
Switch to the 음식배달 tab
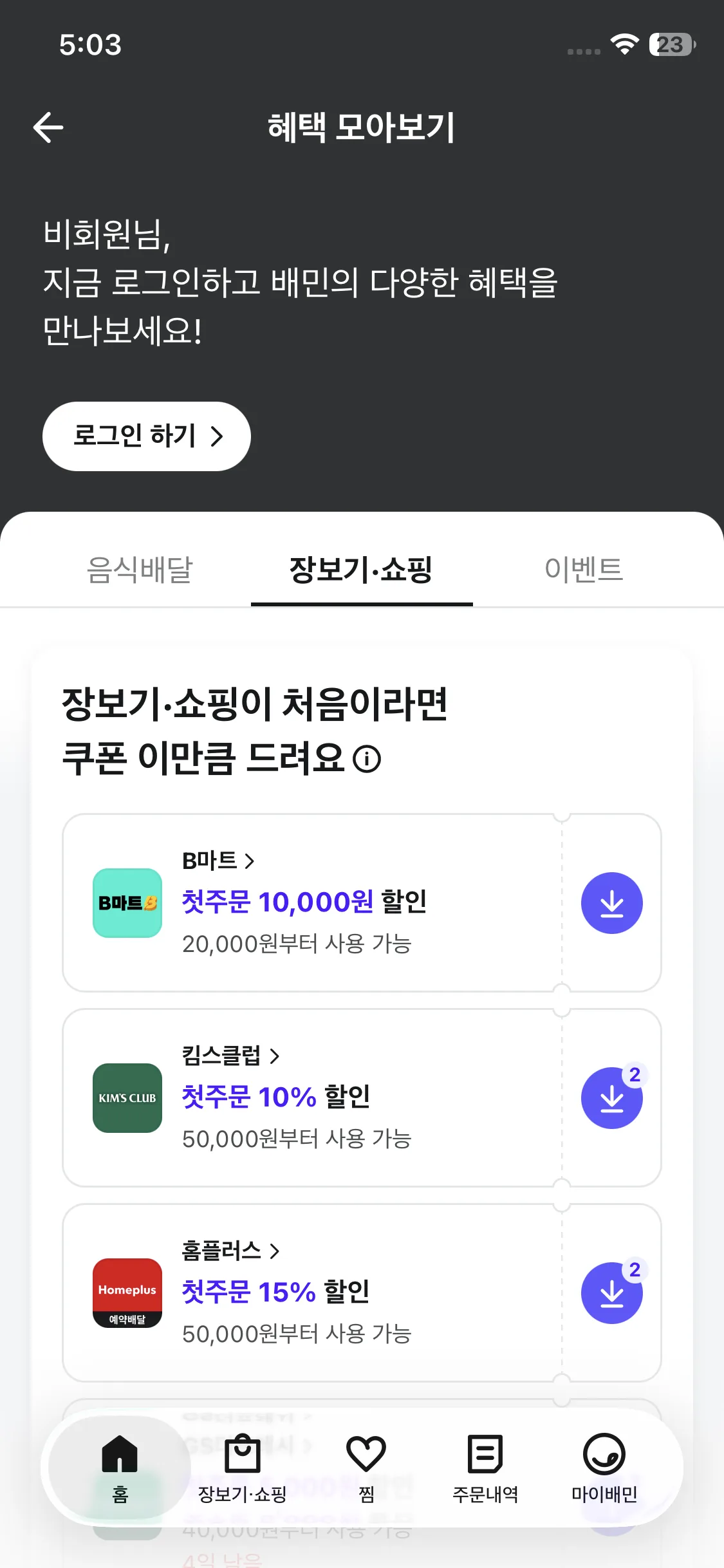[140, 570]
